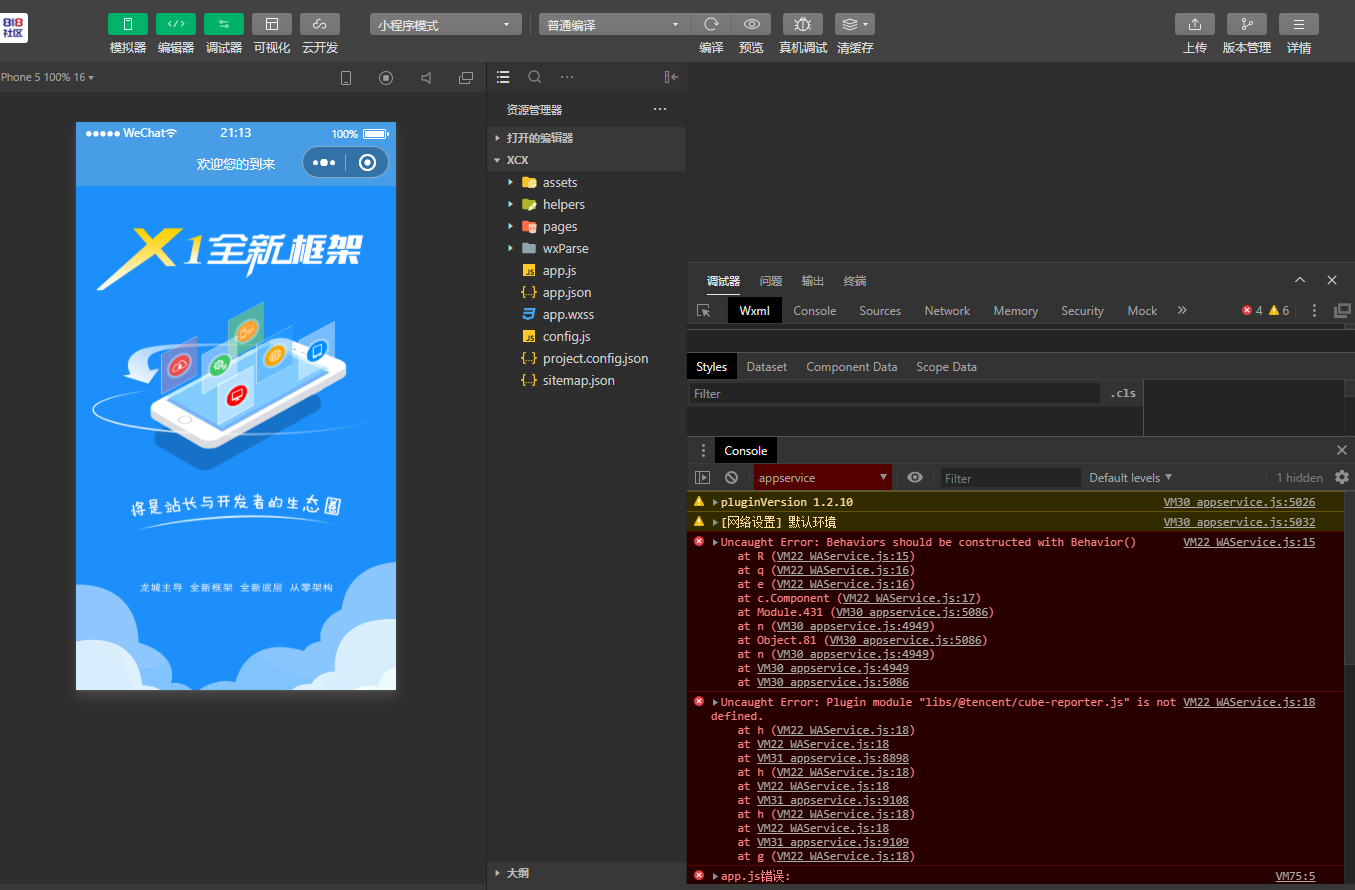Toggle the Simulator panel button
Viewport: 1355px width, 890px height.
click(127, 24)
